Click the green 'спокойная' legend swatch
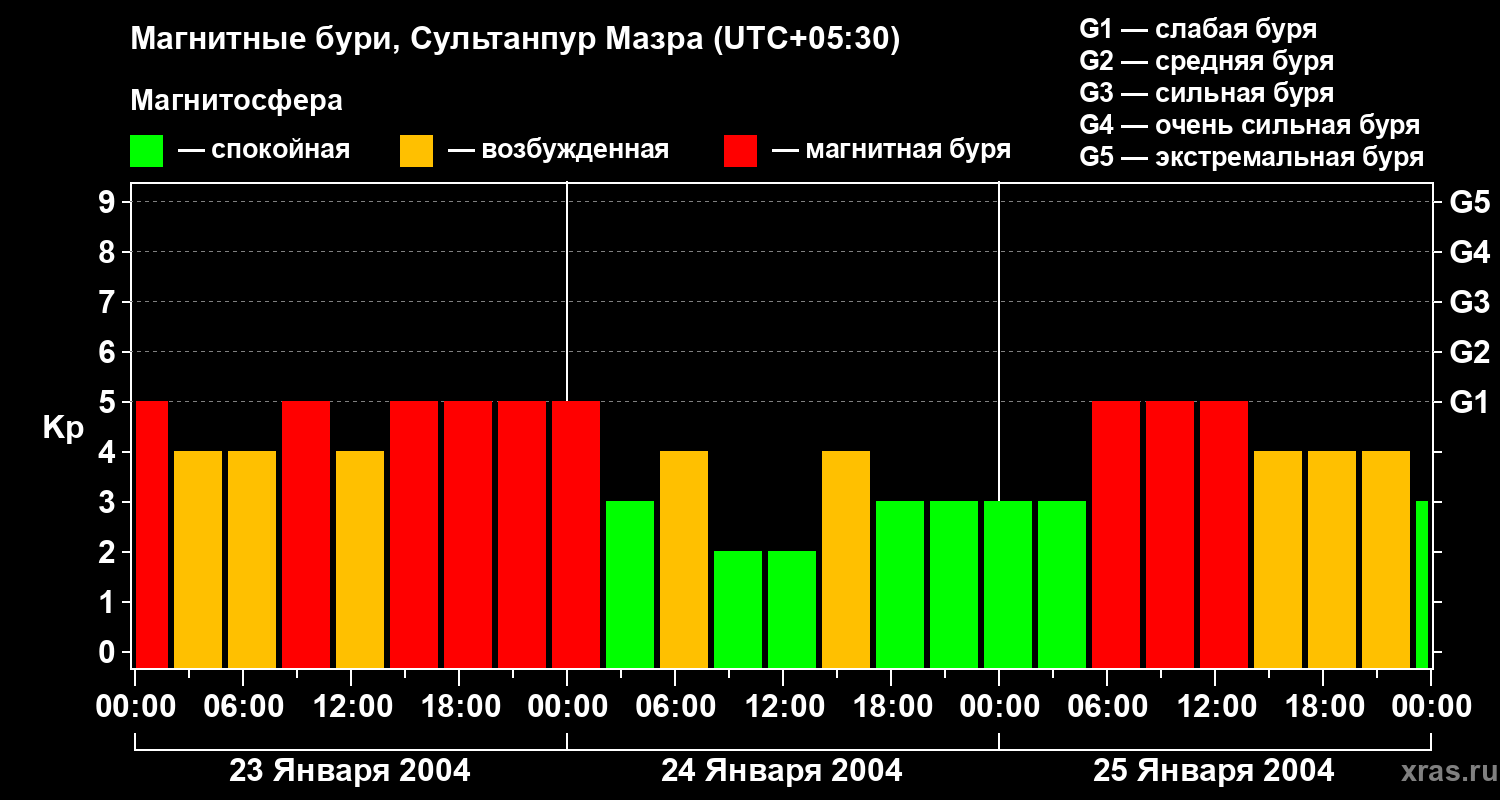Viewport: 1500px width, 800px height. coord(146,151)
